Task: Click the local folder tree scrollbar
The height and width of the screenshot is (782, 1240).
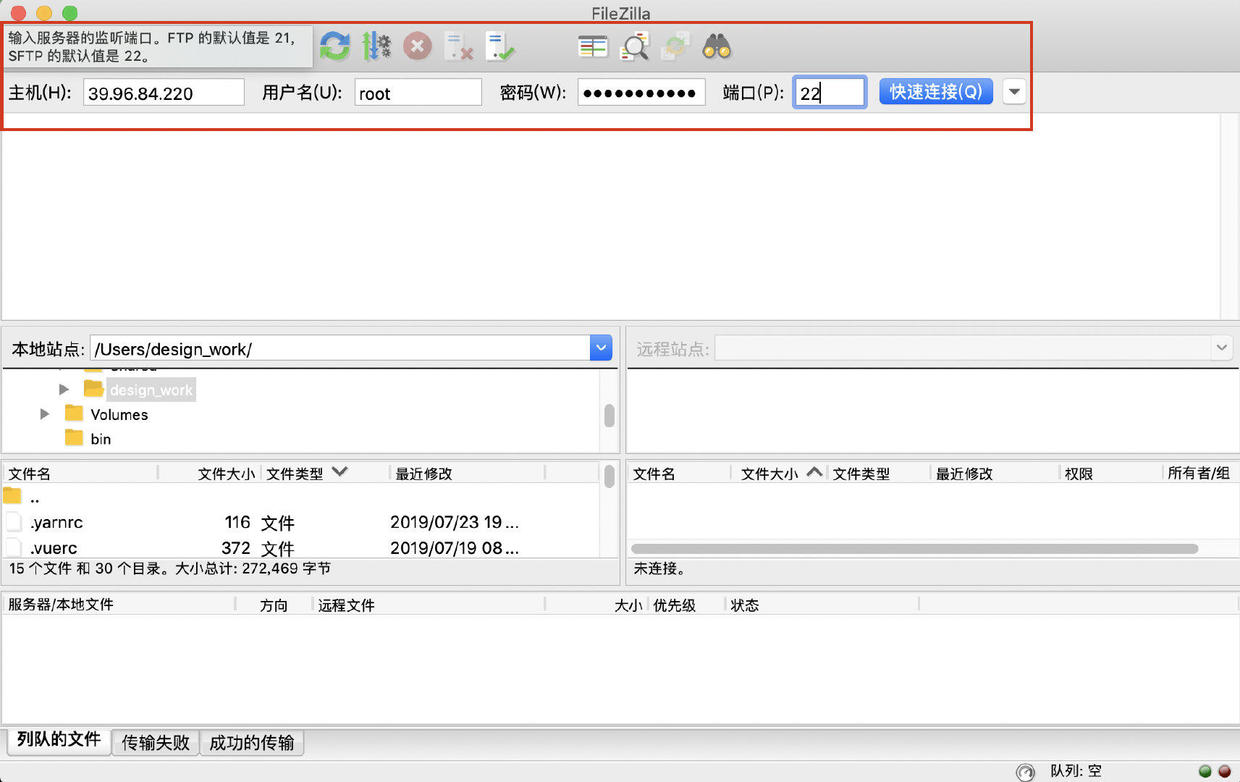Action: [609, 414]
